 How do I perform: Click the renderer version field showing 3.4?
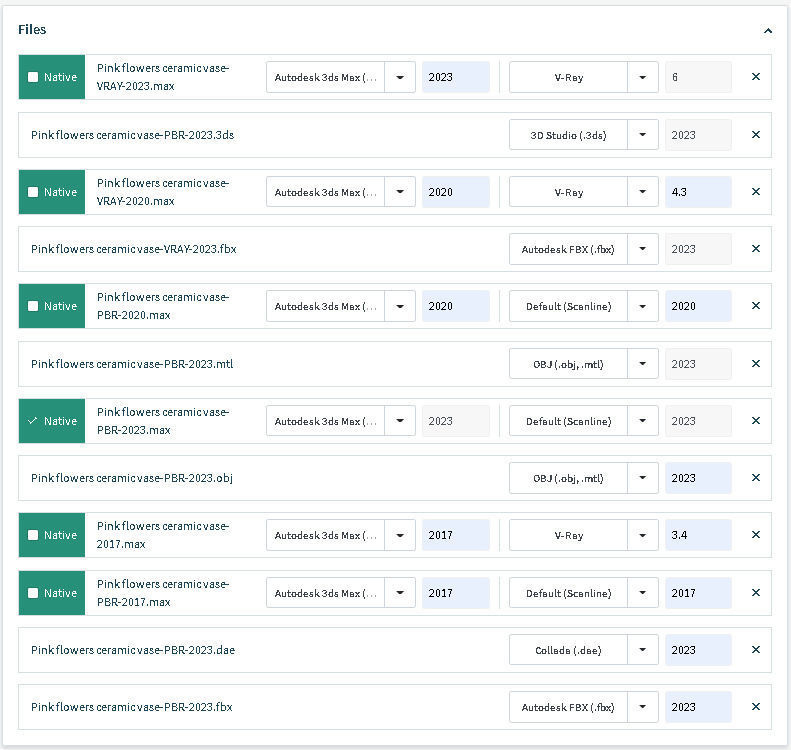(x=697, y=535)
